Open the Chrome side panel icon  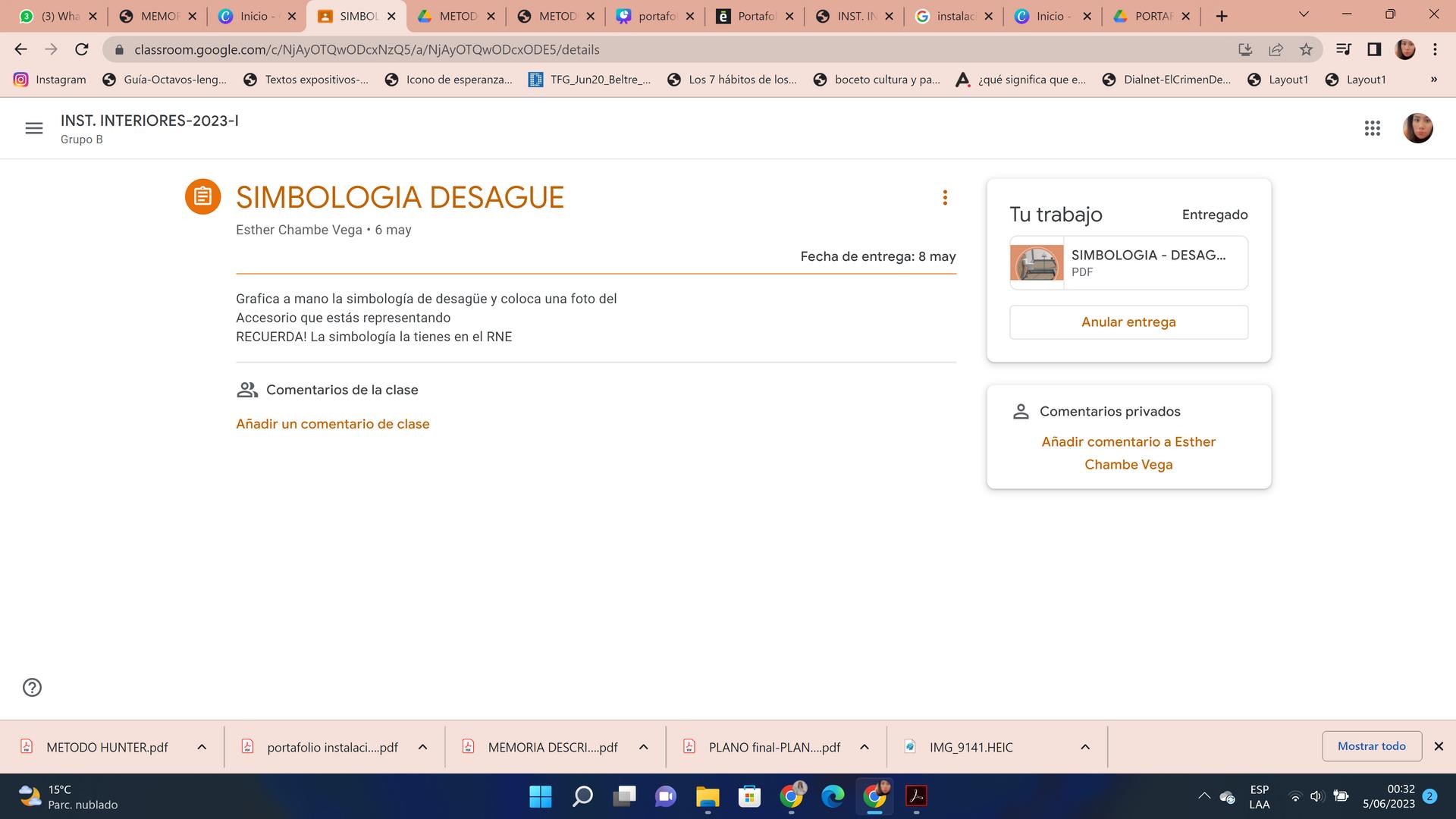[1373, 49]
